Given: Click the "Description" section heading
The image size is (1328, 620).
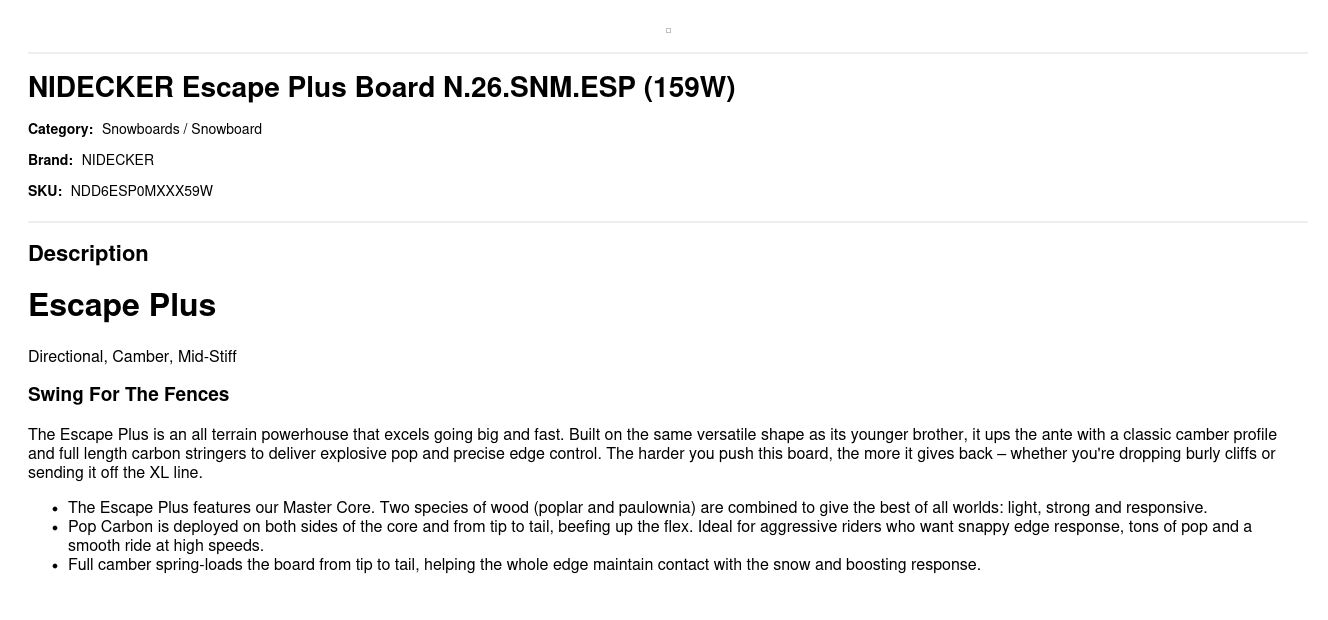Looking at the screenshot, I should [88, 254].
